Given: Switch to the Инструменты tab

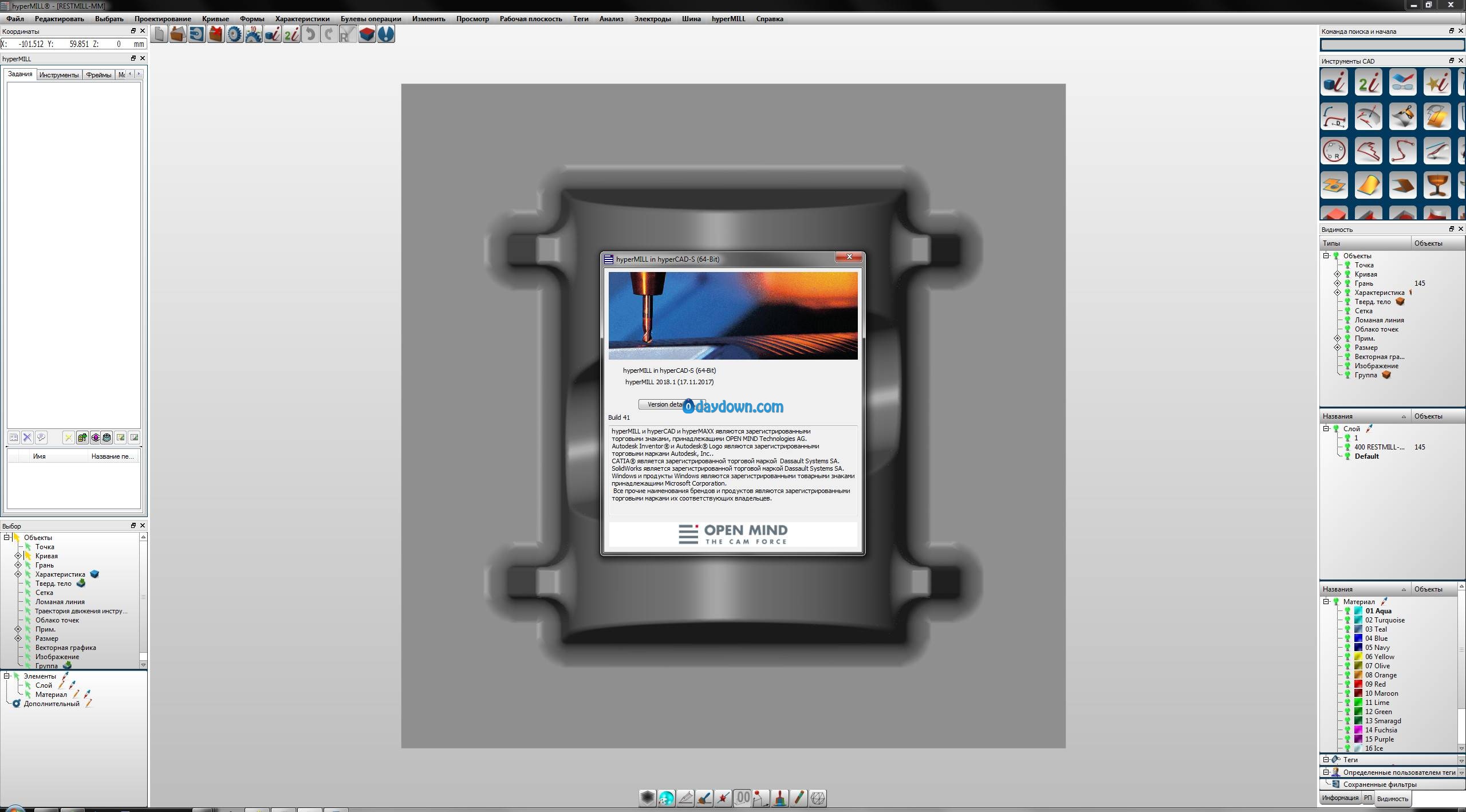Looking at the screenshot, I should 59,75.
